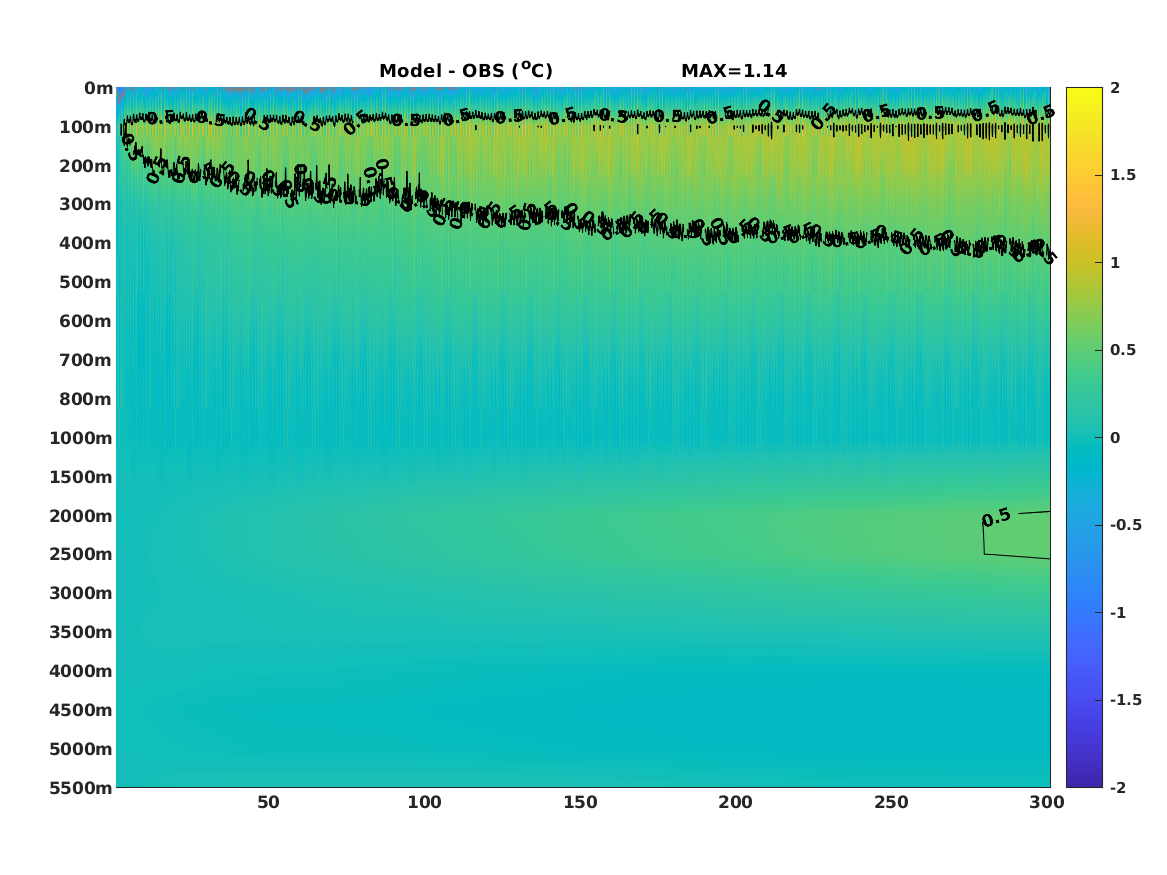Viewport: 1167px width, 875px height.
Task: Click the colorbar tick label "1.5"
Action: point(1123,175)
